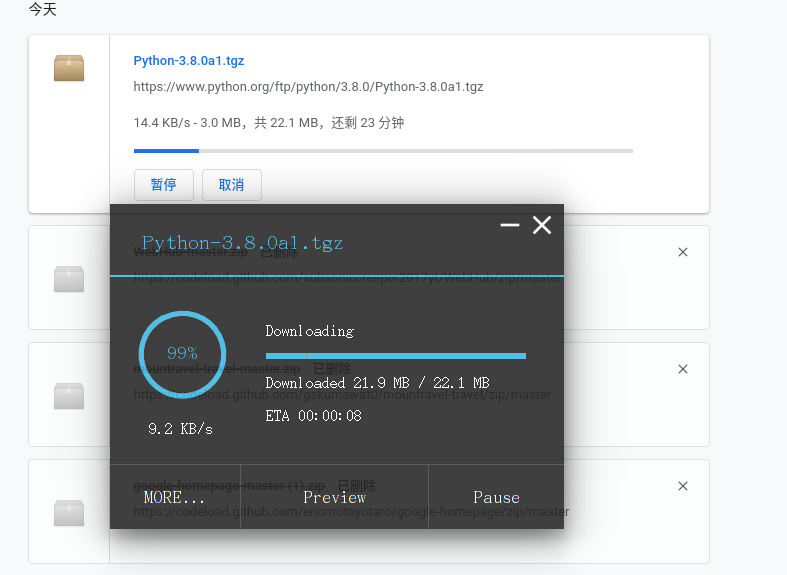Click the Python-3.8.0a1.tgz package icon
Screen dimensions: 787x575
69,68
